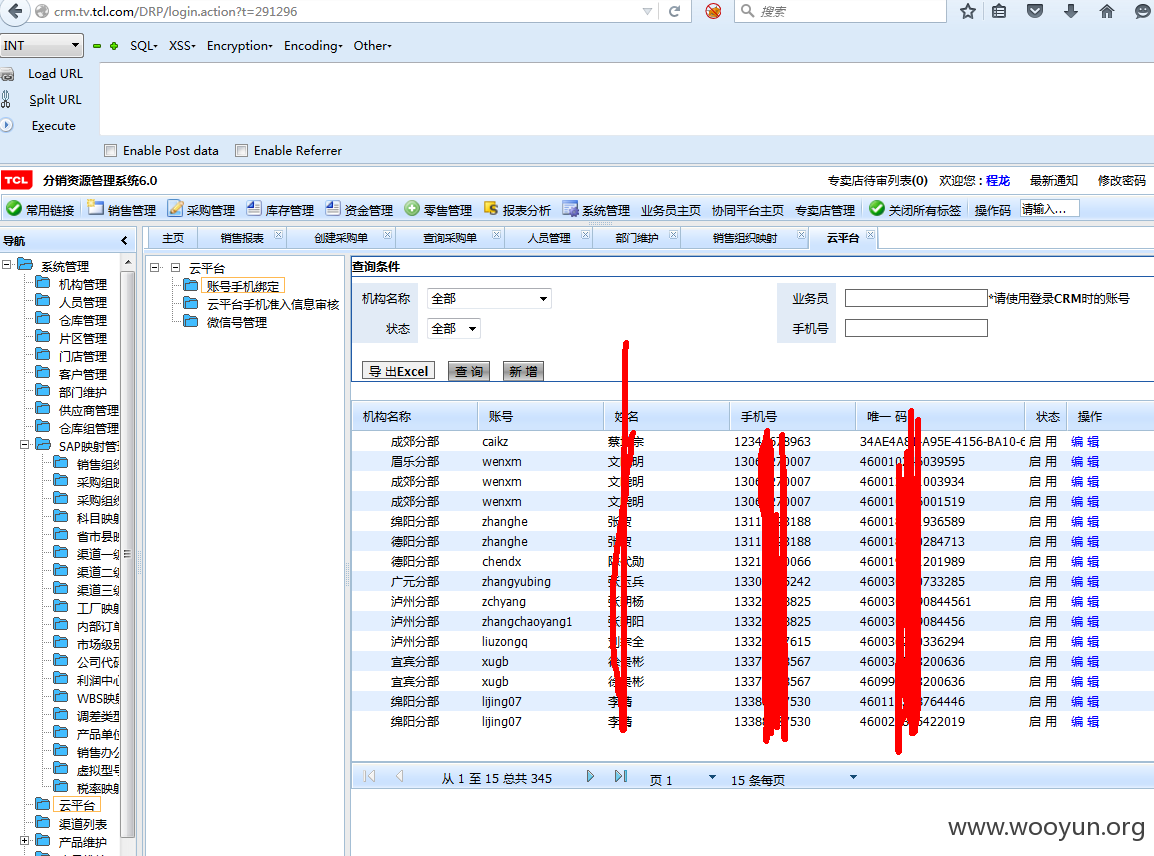Open the XSS menu
Viewport: 1154px width, 856px height.
182,46
